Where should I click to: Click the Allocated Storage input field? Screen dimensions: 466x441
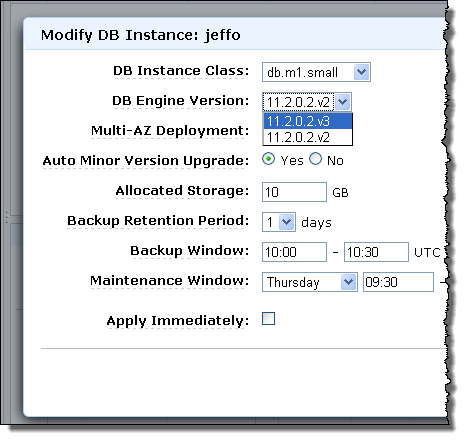point(294,192)
